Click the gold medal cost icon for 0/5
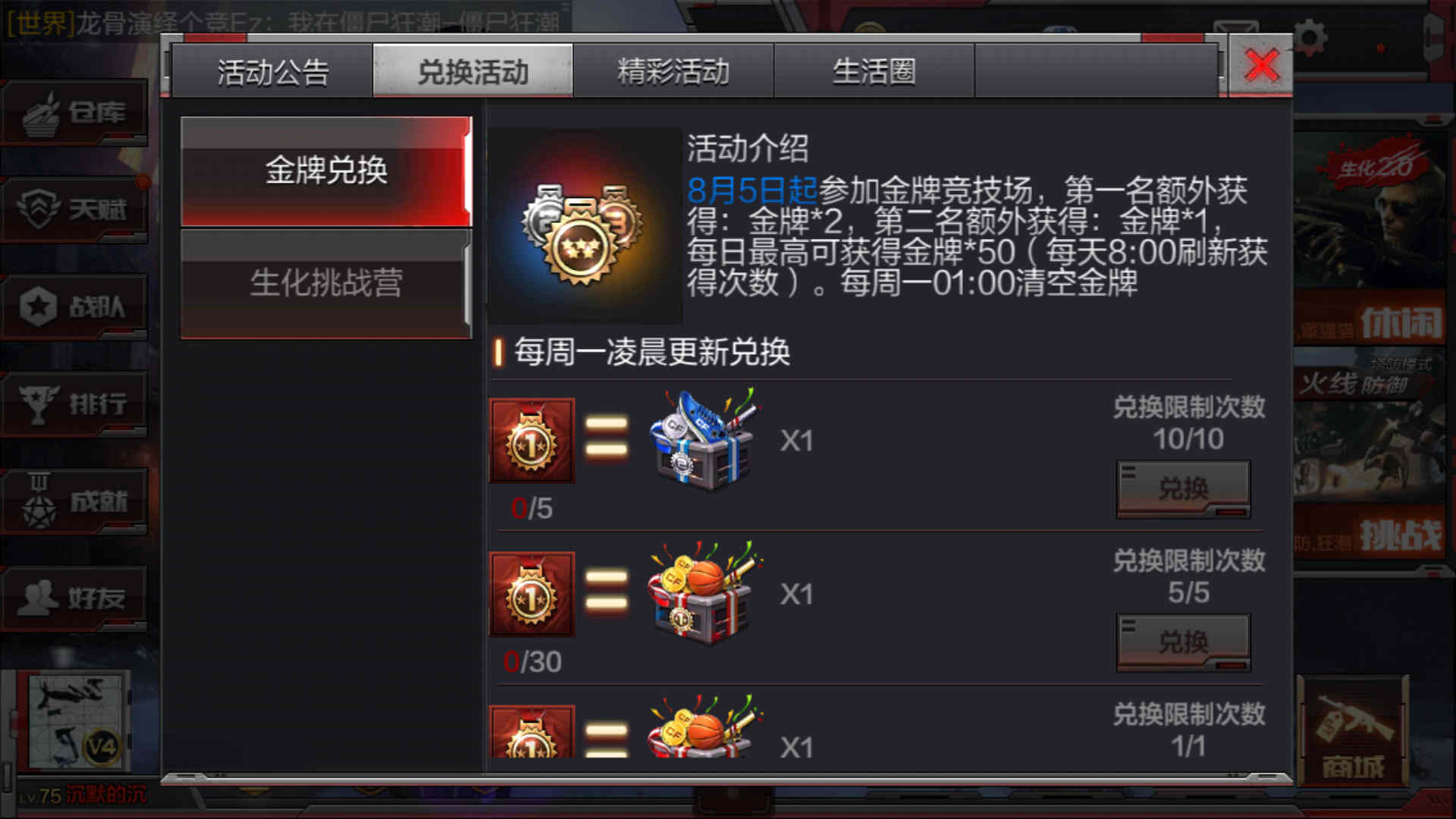The width and height of the screenshot is (1456, 819). point(532,441)
